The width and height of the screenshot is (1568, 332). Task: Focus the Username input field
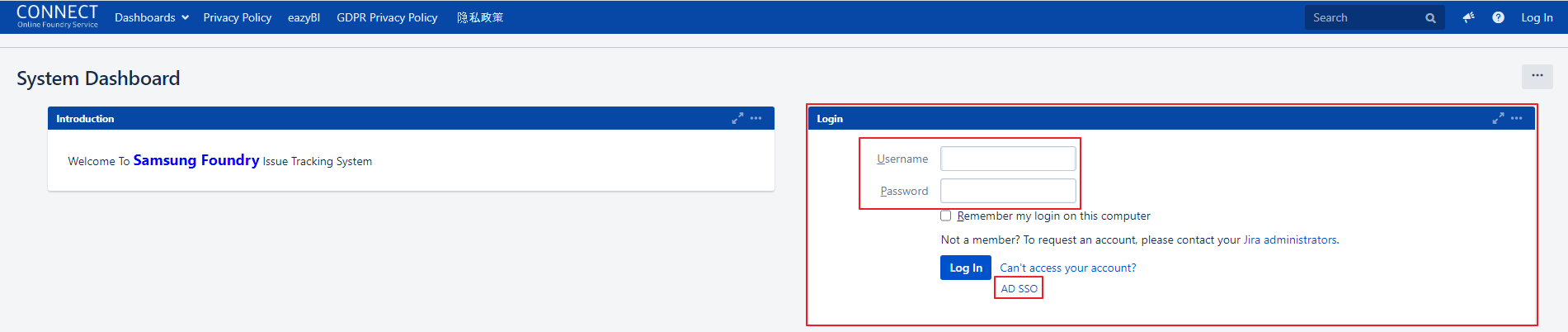tap(1008, 159)
